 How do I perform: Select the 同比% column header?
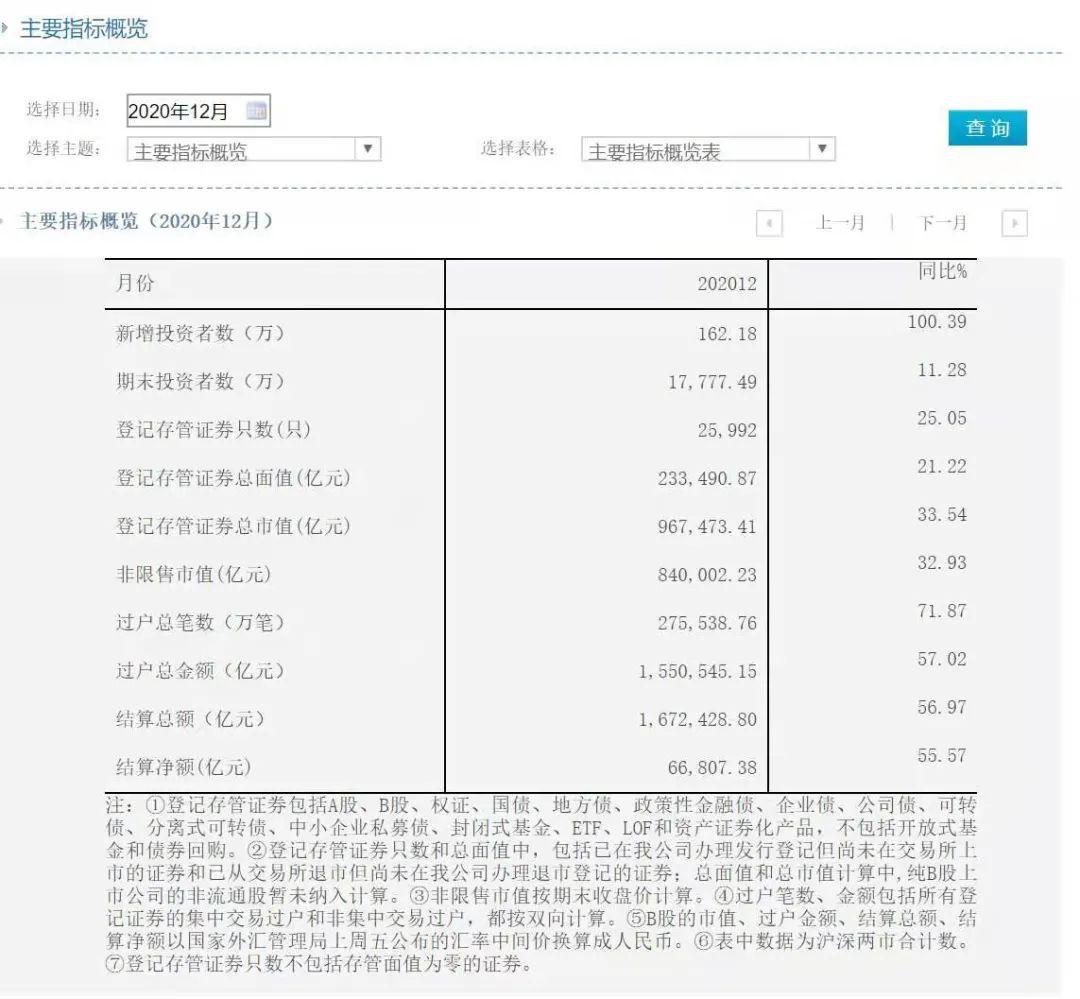[x=942, y=271]
